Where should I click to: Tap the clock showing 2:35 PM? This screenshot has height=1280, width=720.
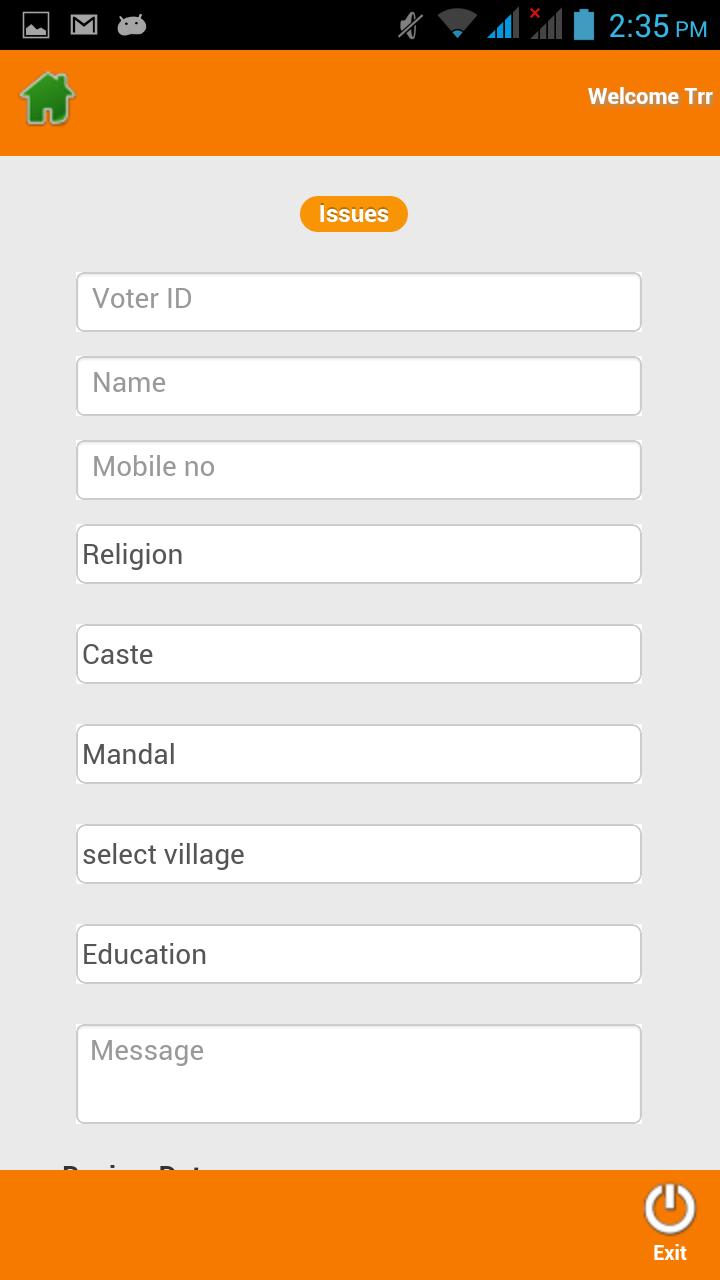pyautogui.click(x=658, y=26)
